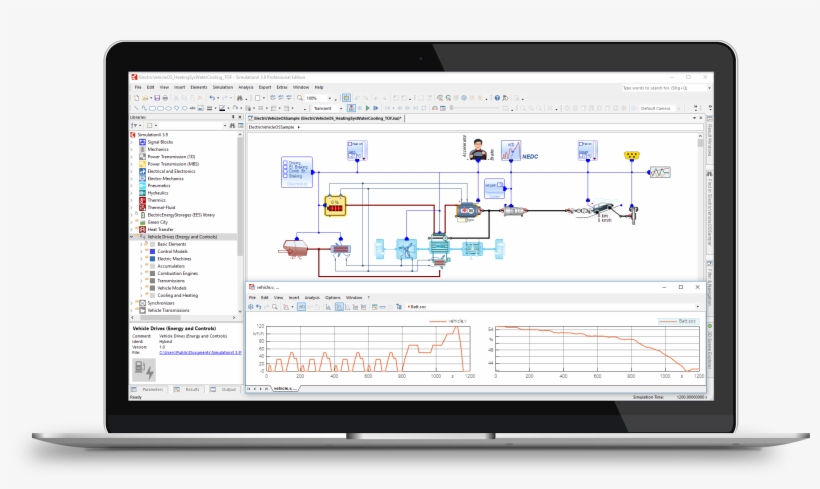Select the ellipse drawing tool
820x489 pixels.
[x=168, y=108]
